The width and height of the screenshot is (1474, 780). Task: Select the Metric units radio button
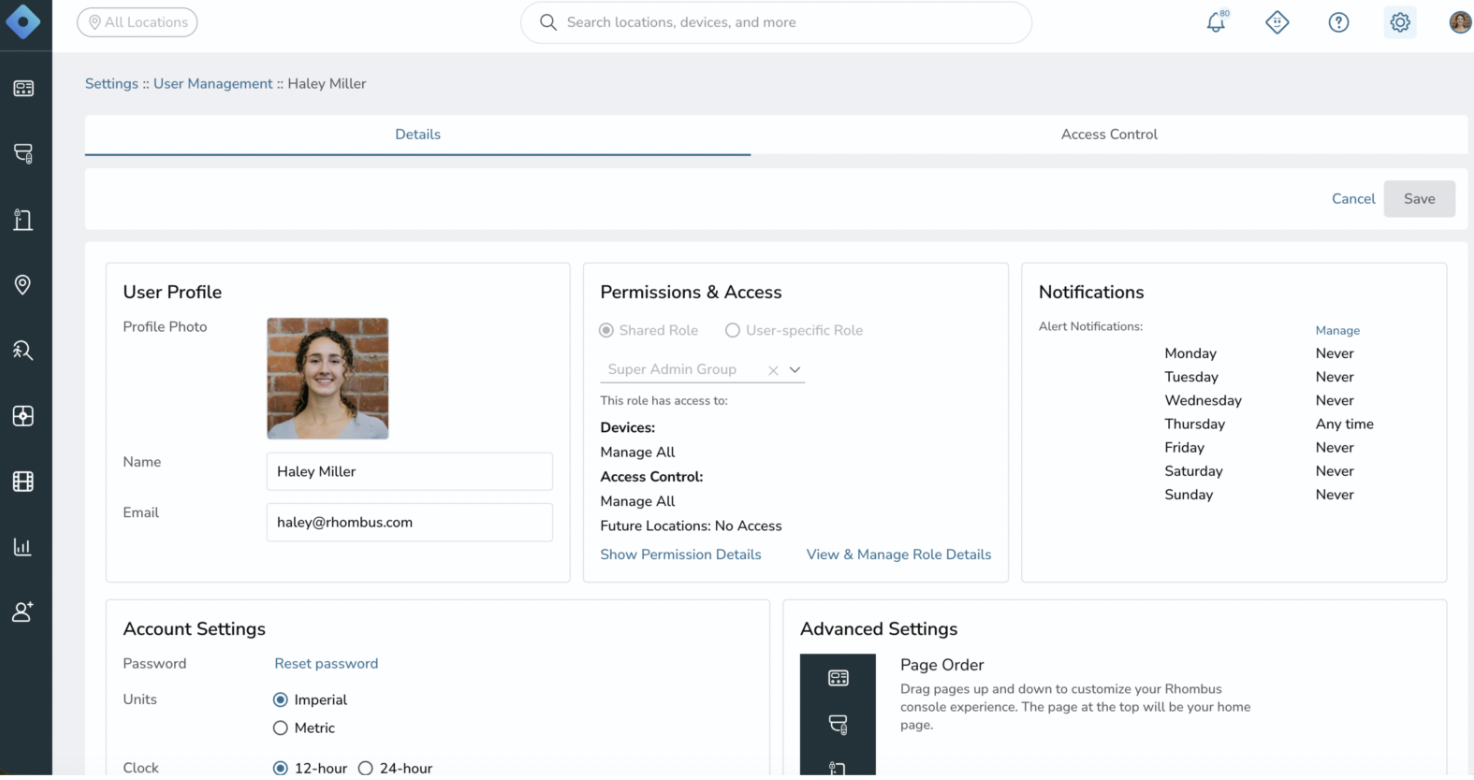pos(280,728)
